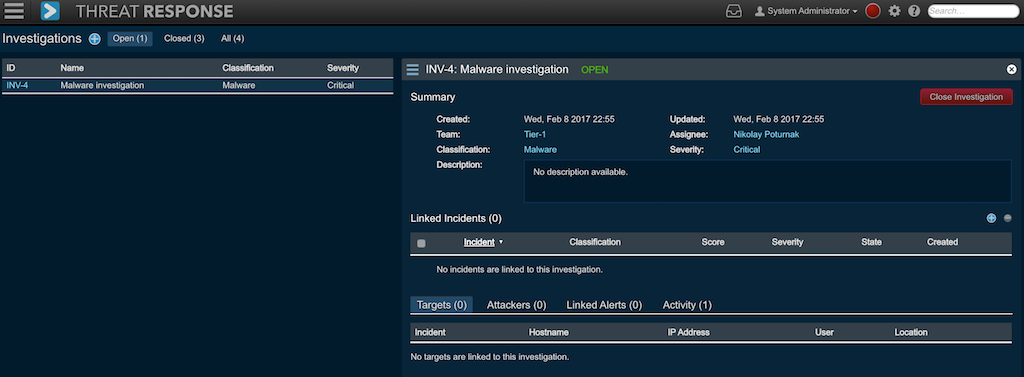Viewport: 1024px width, 377px height.
Task: Click the Threat Response logo icon
Action: point(50,11)
